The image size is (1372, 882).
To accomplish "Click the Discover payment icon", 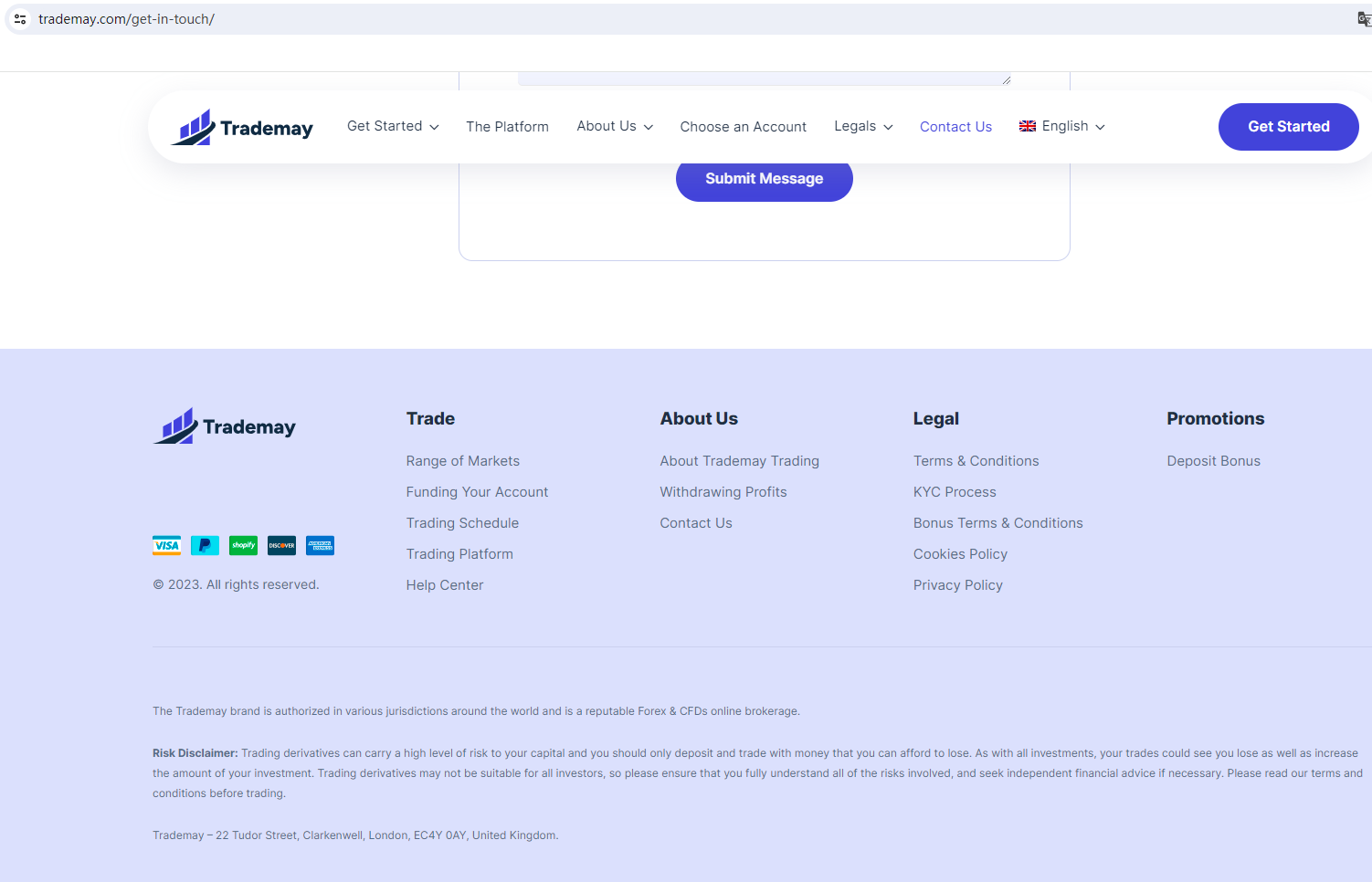I will [x=281, y=546].
